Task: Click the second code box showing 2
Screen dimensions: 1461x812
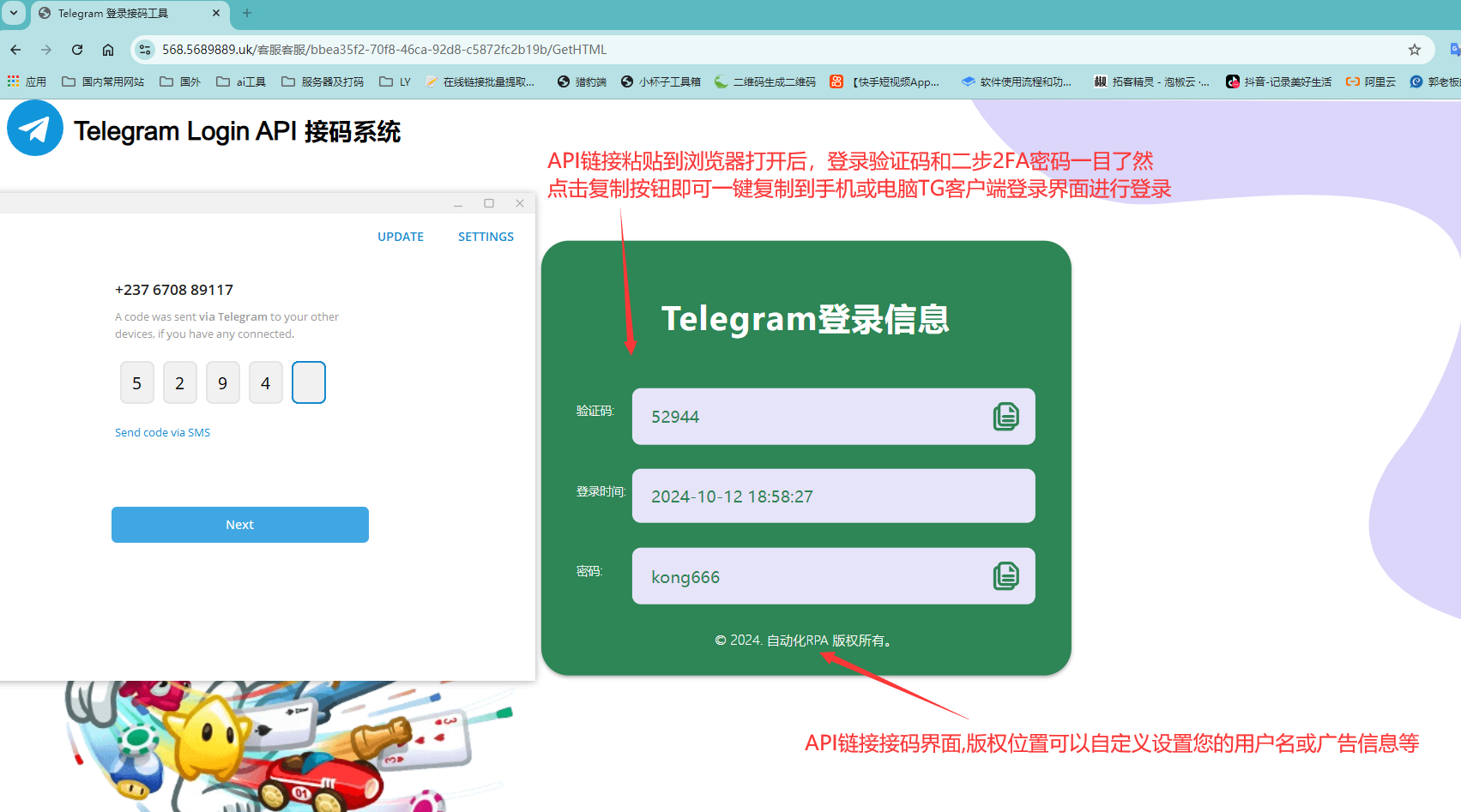Action: tap(180, 382)
